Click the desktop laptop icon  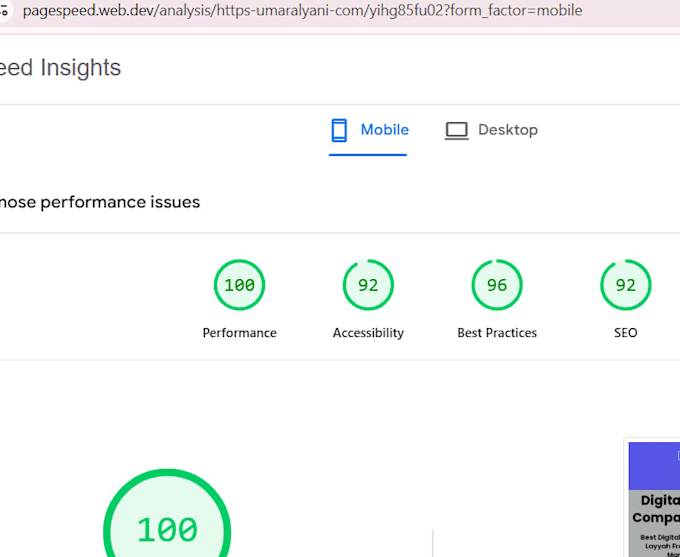pyautogui.click(x=457, y=131)
